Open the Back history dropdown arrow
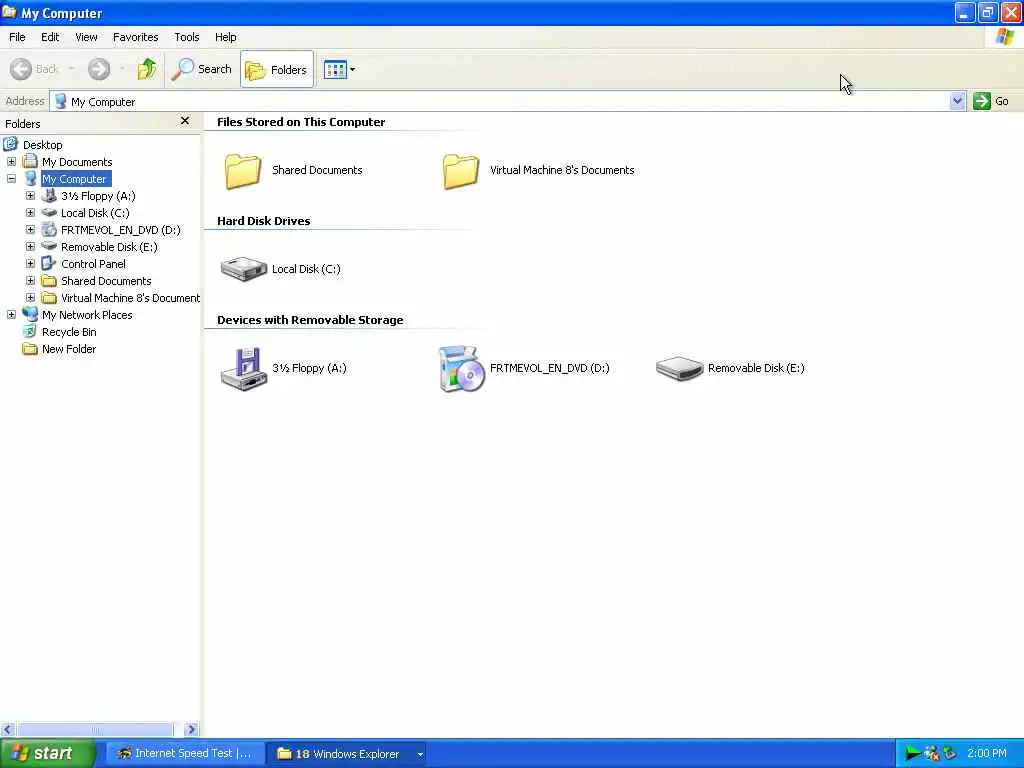 71,69
